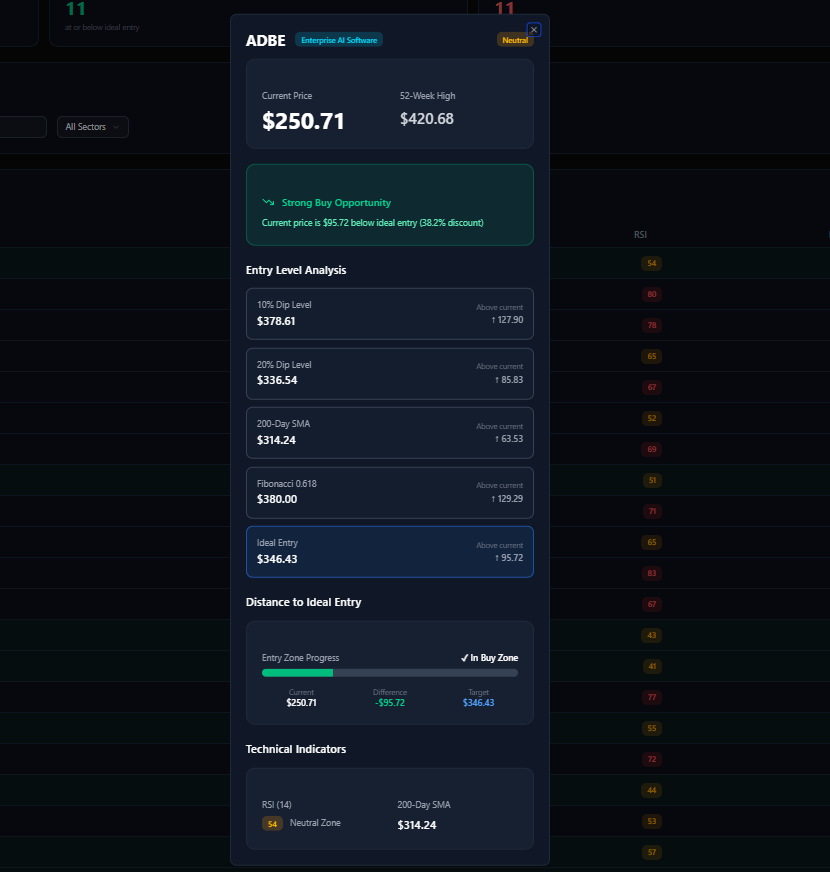Select the Fibonacci 0.618 card
The height and width of the screenshot is (872, 830).
point(389,493)
